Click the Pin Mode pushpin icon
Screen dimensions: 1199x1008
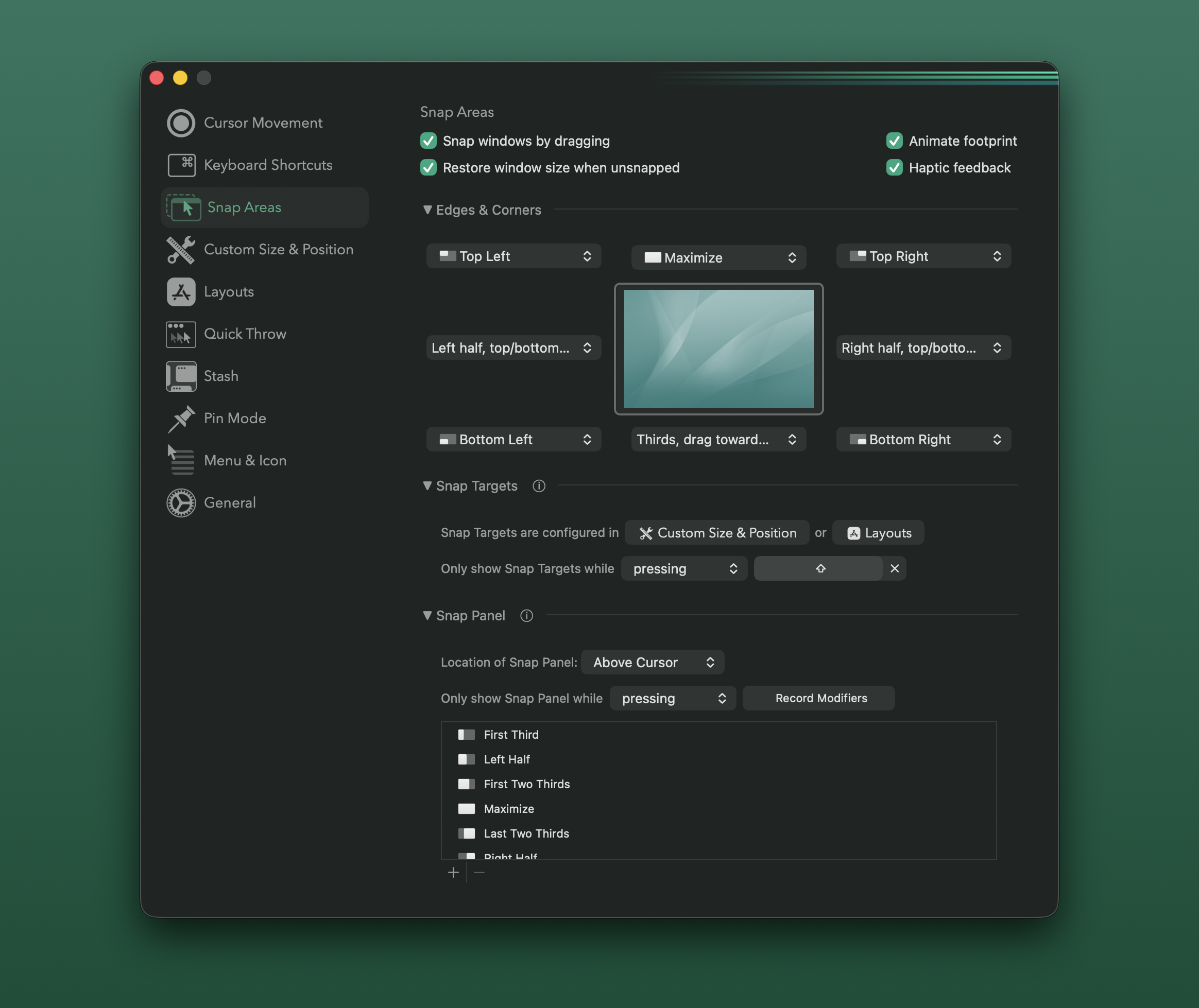click(181, 419)
